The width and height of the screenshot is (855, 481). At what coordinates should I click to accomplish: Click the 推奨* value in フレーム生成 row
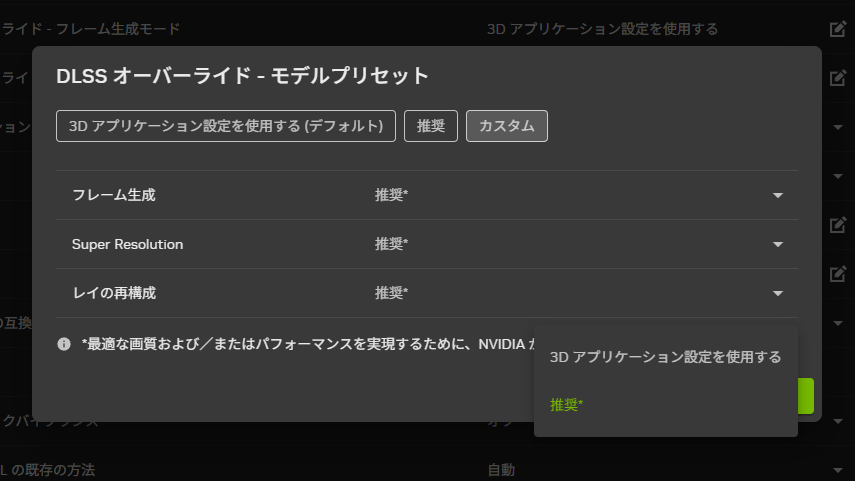(x=391, y=195)
